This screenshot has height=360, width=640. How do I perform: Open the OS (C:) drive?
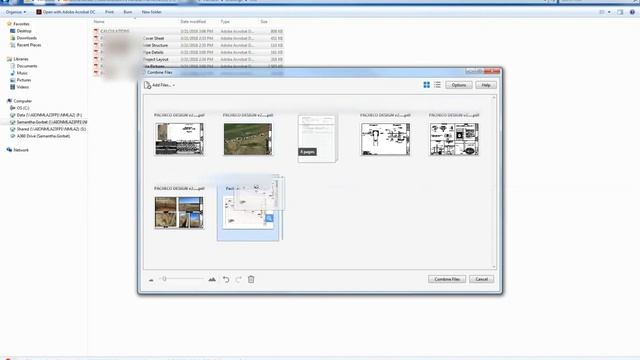[x=20, y=108]
